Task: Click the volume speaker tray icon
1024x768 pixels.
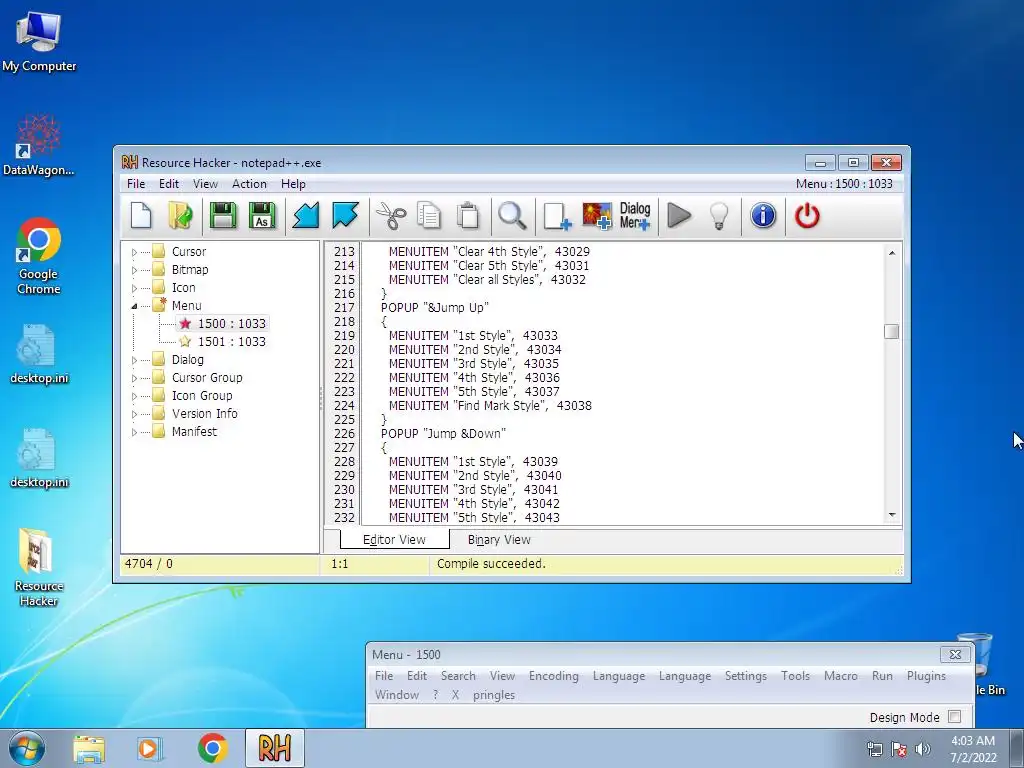Action: (x=923, y=749)
